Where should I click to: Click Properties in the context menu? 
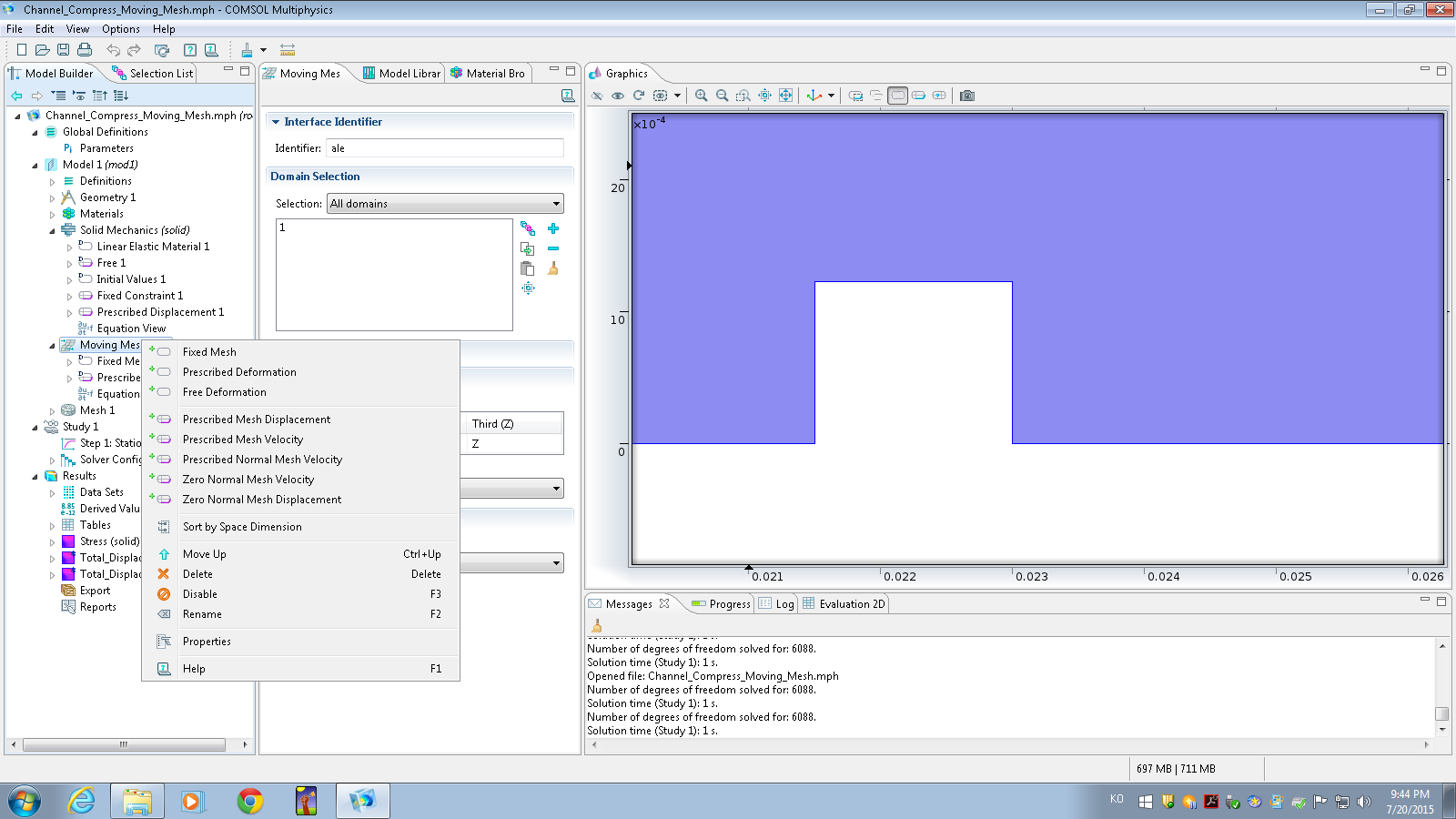point(207,642)
